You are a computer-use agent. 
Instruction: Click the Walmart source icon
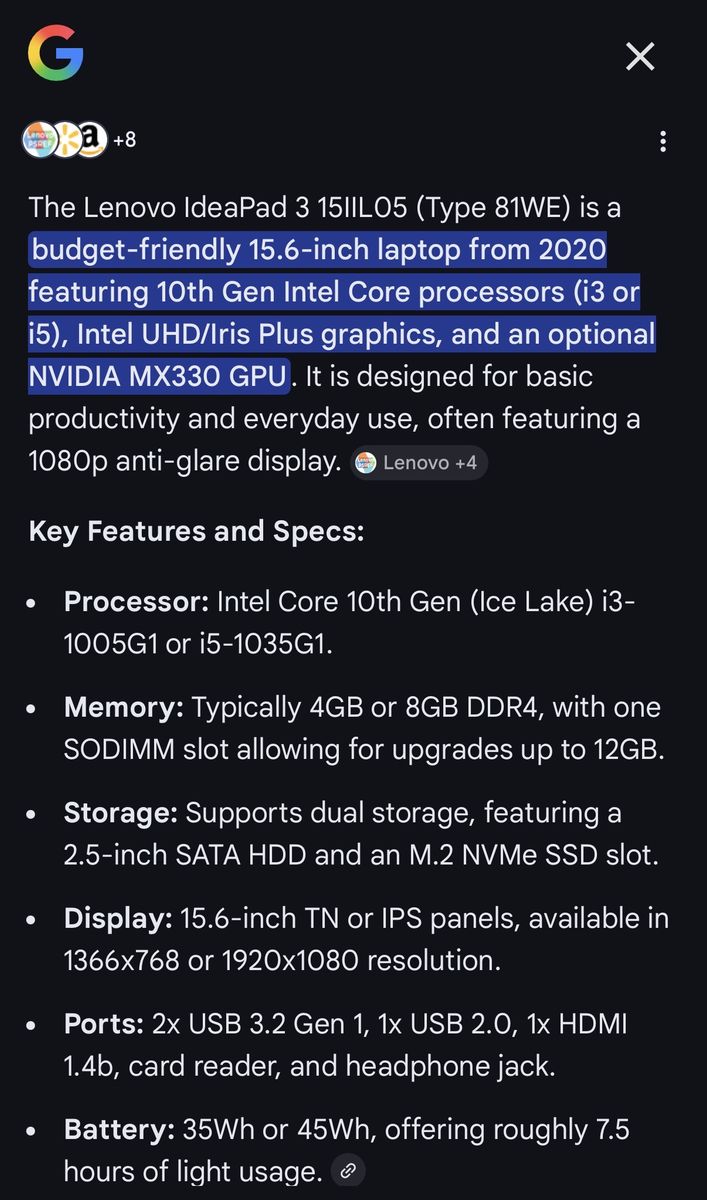(x=66, y=140)
